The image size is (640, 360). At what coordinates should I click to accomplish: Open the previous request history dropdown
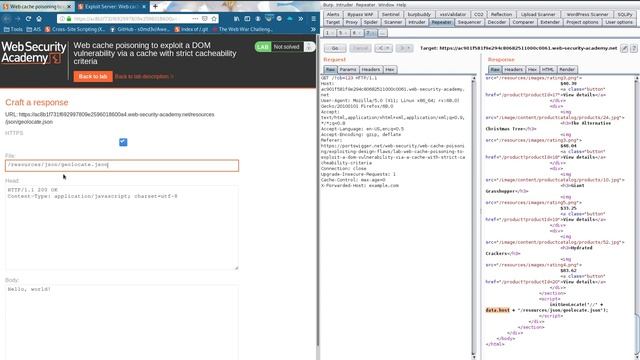(384, 48)
